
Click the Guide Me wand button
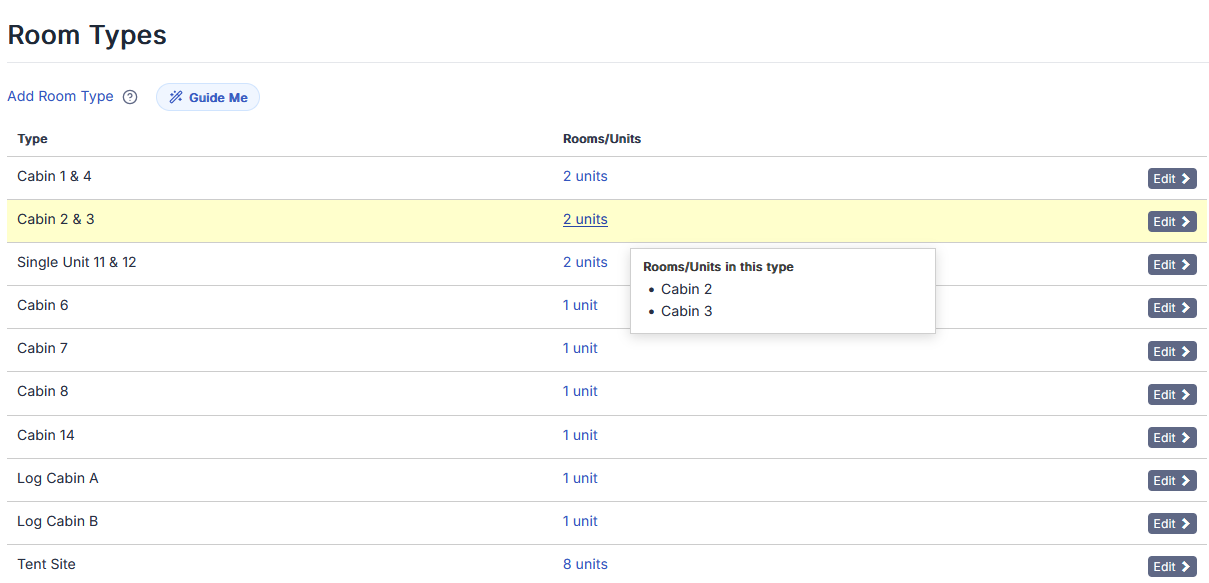[208, 97]
